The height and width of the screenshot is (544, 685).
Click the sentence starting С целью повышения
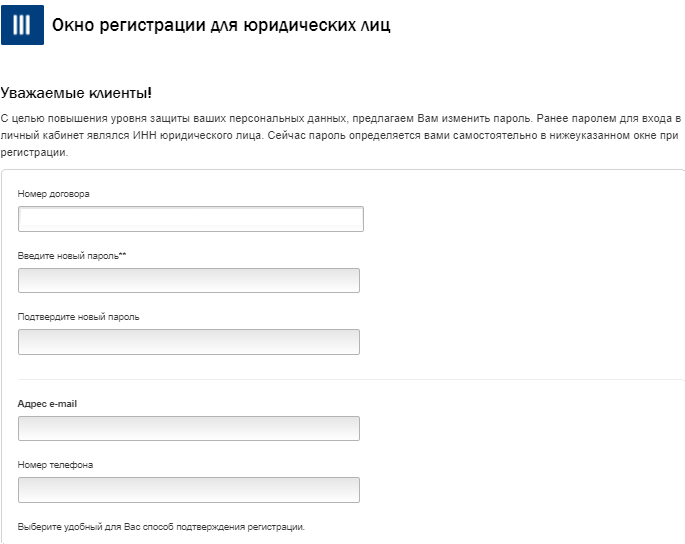(267, 118)
